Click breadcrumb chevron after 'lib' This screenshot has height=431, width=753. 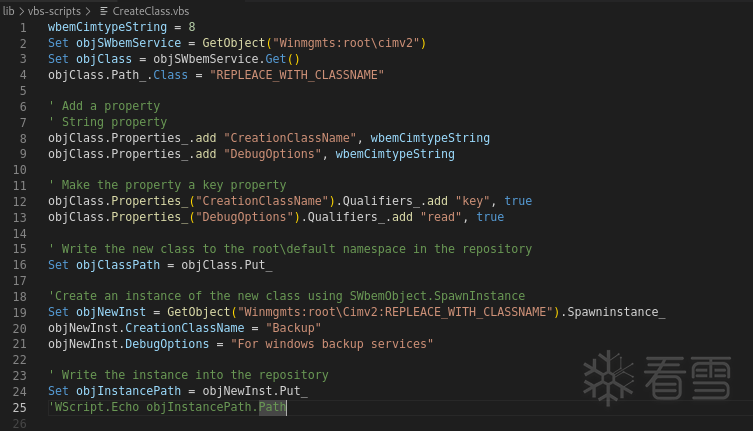pos(22,11)
